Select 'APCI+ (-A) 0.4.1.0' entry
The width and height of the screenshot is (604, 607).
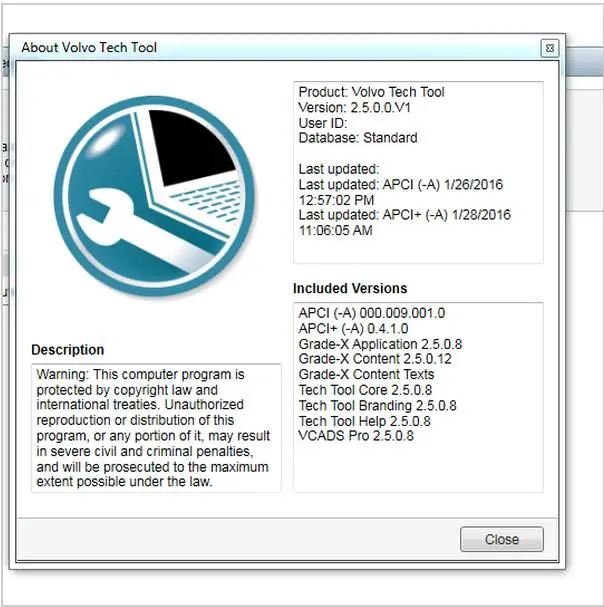(353, 329)
